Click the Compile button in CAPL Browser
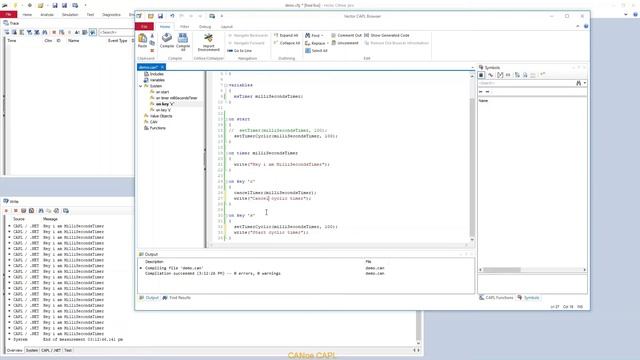This screenshot has height=360, width=640. tap(167, 41)
